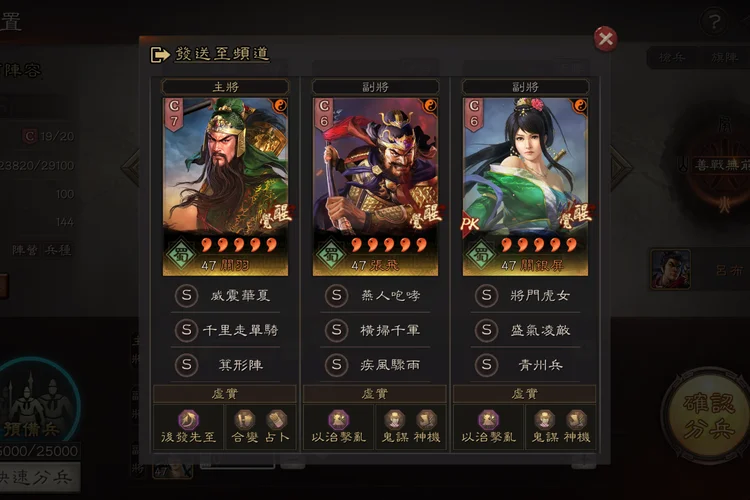Open the 關銀屏 general card

coord(525,187)
